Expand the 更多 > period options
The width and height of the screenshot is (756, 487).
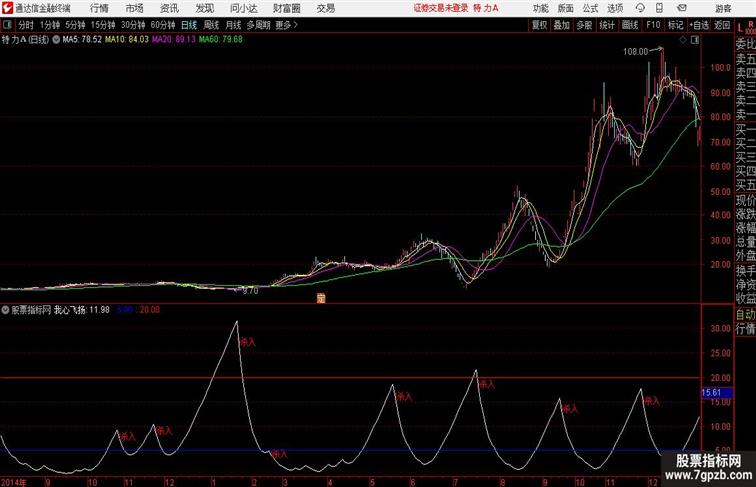point(286,25)
